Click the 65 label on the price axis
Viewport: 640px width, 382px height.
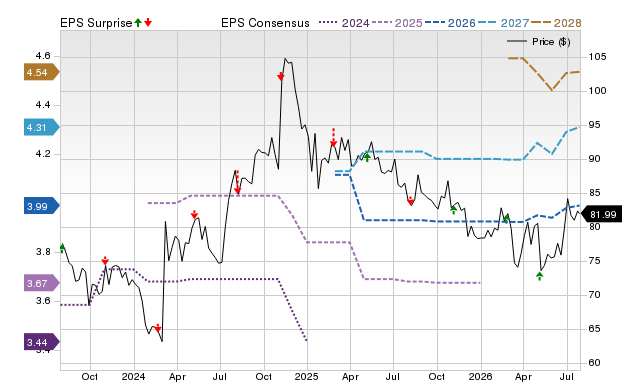pyautogui.click(x=594, y=329)
